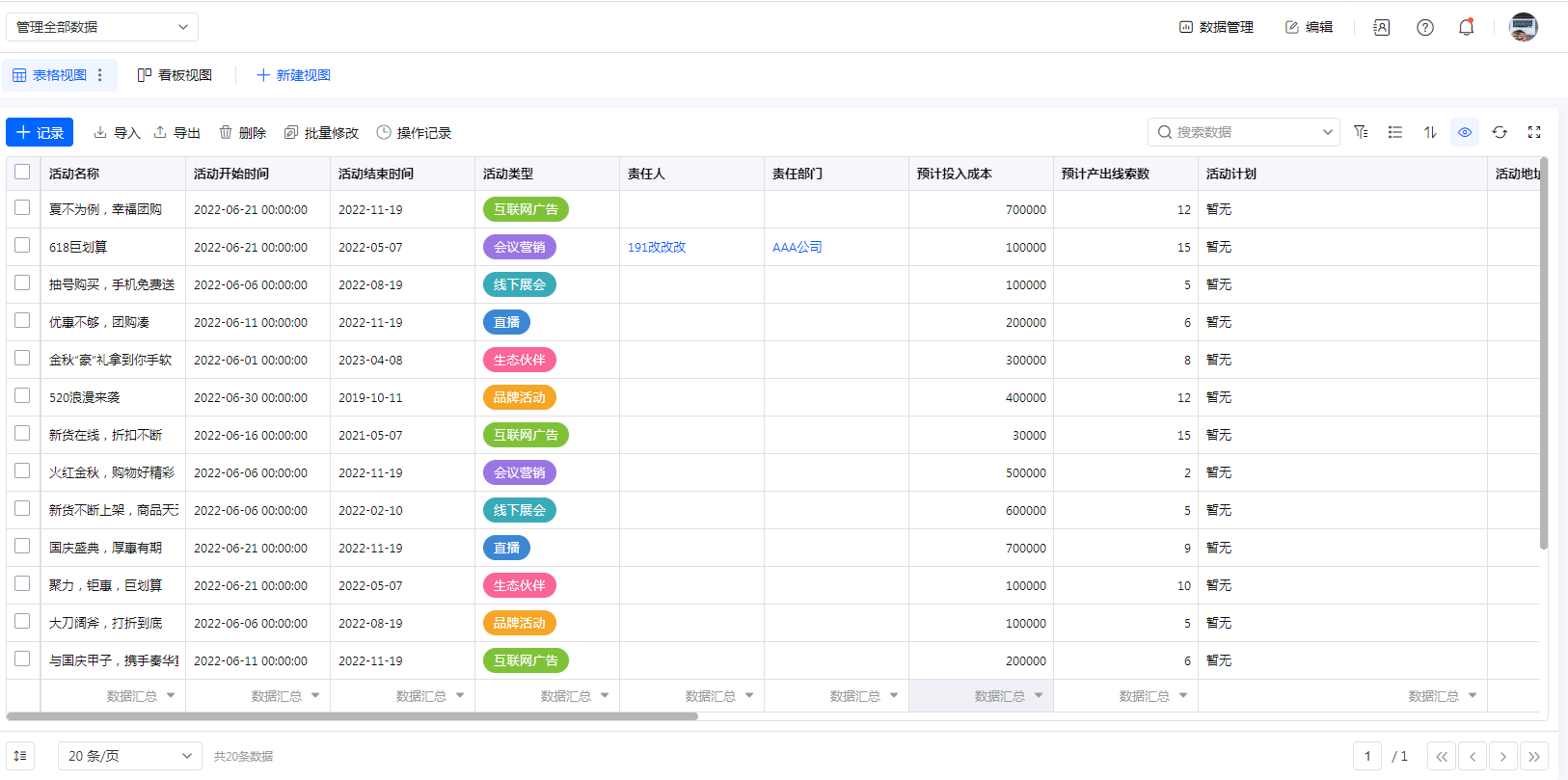Toggle the eye icon for field visibility
Screen dimensions: 1568x780
point(1465,132)
